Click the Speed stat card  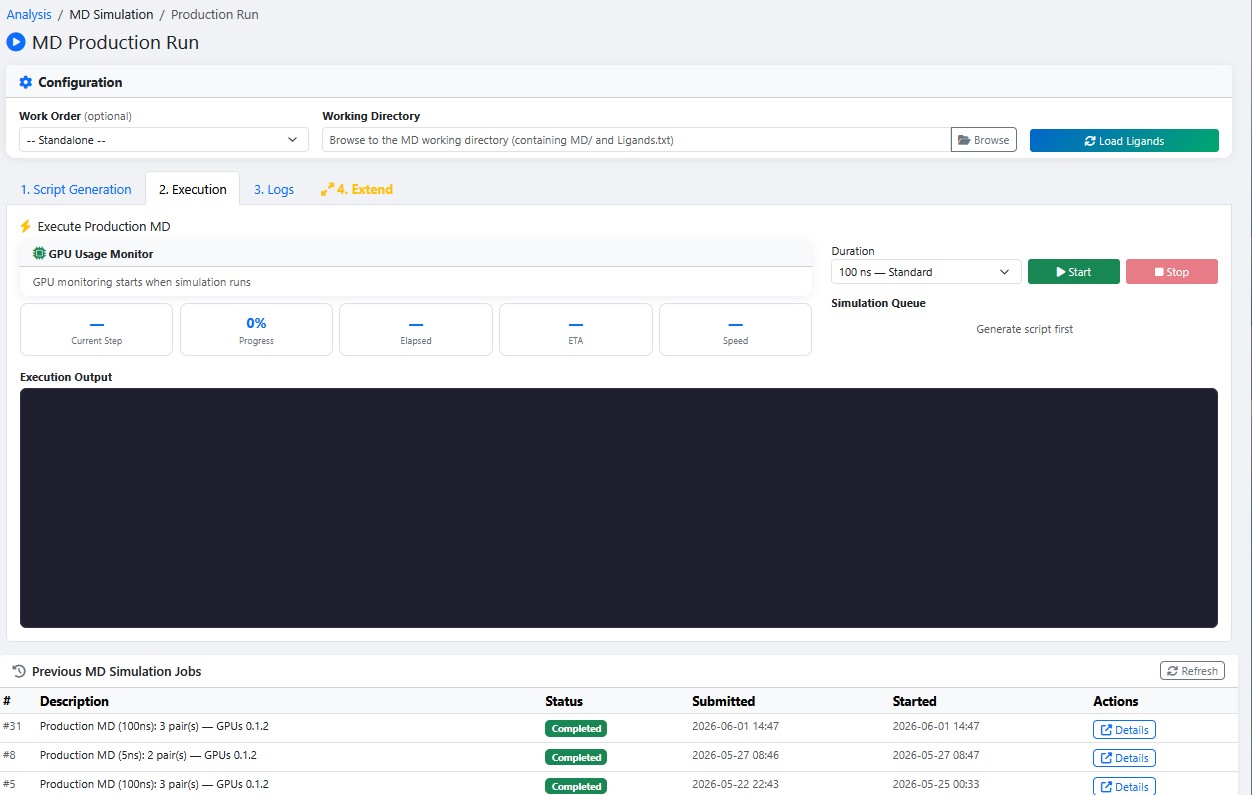[735, 330]
